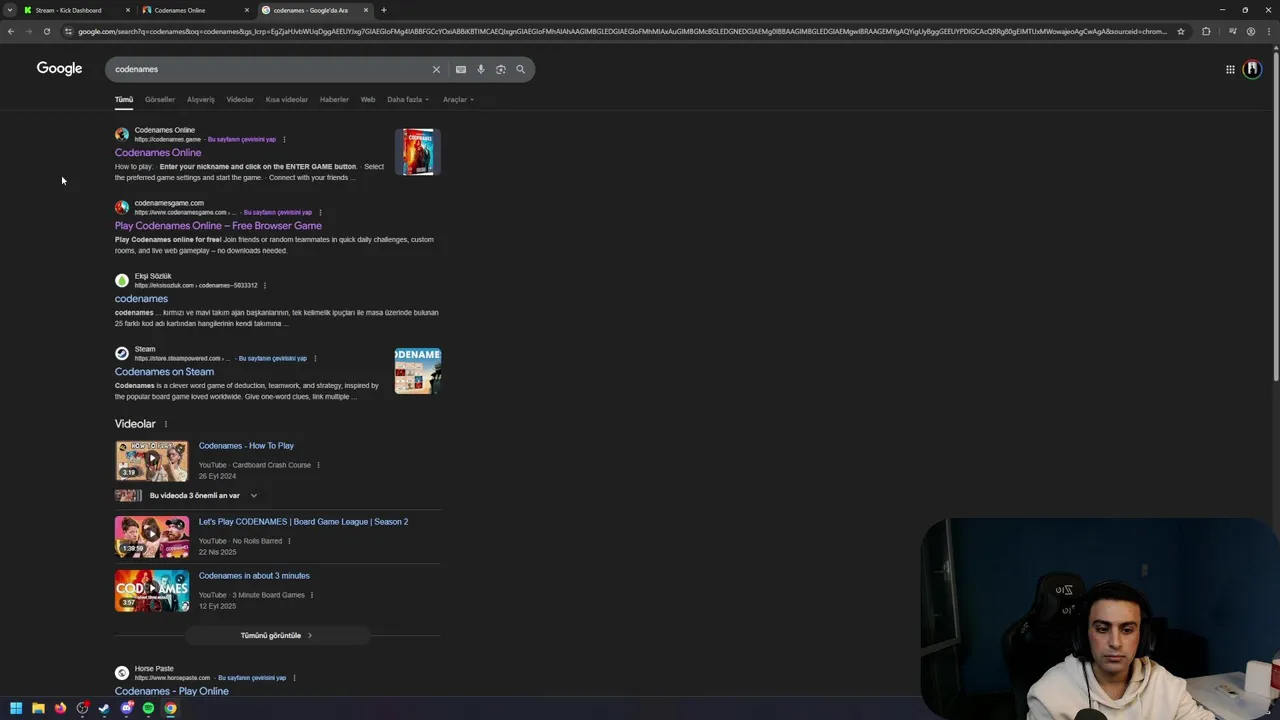Open more options for Codenames Online result
Screen dimensions: 1280x720
pos(284,140)
